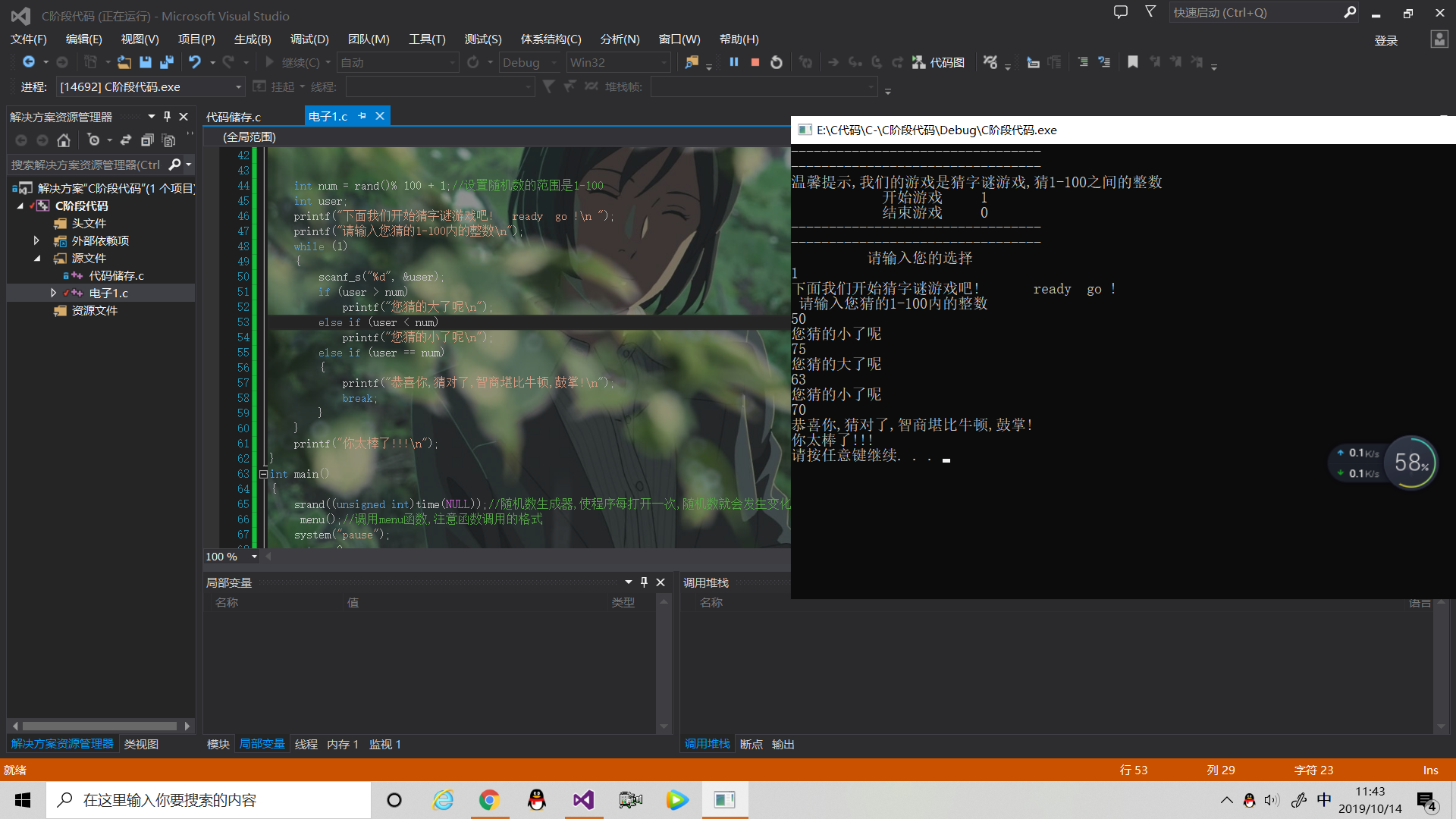This screenshot has width=1456, height=819.
Task: Expand the 外部依赖项 tree node
Action: point(36,240)
